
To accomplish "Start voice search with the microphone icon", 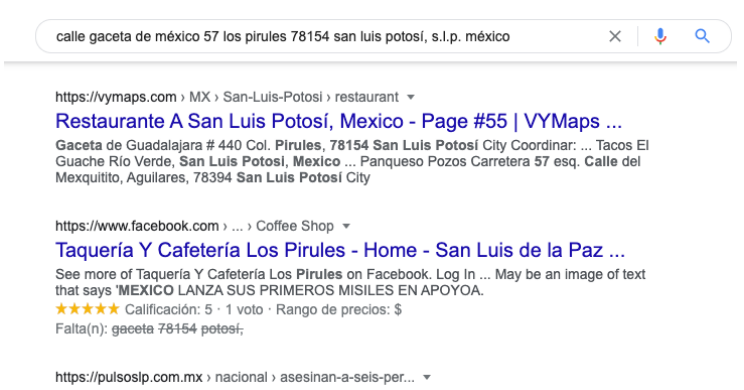I will [660, 36].
